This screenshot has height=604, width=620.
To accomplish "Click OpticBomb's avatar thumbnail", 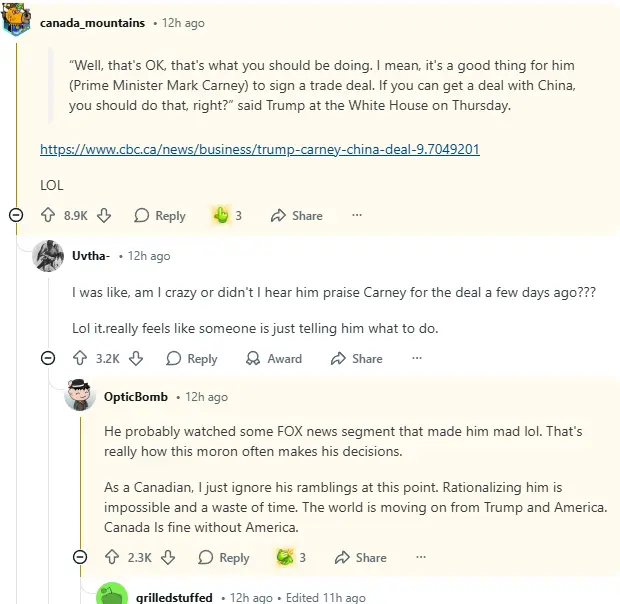I will (80, 396).
